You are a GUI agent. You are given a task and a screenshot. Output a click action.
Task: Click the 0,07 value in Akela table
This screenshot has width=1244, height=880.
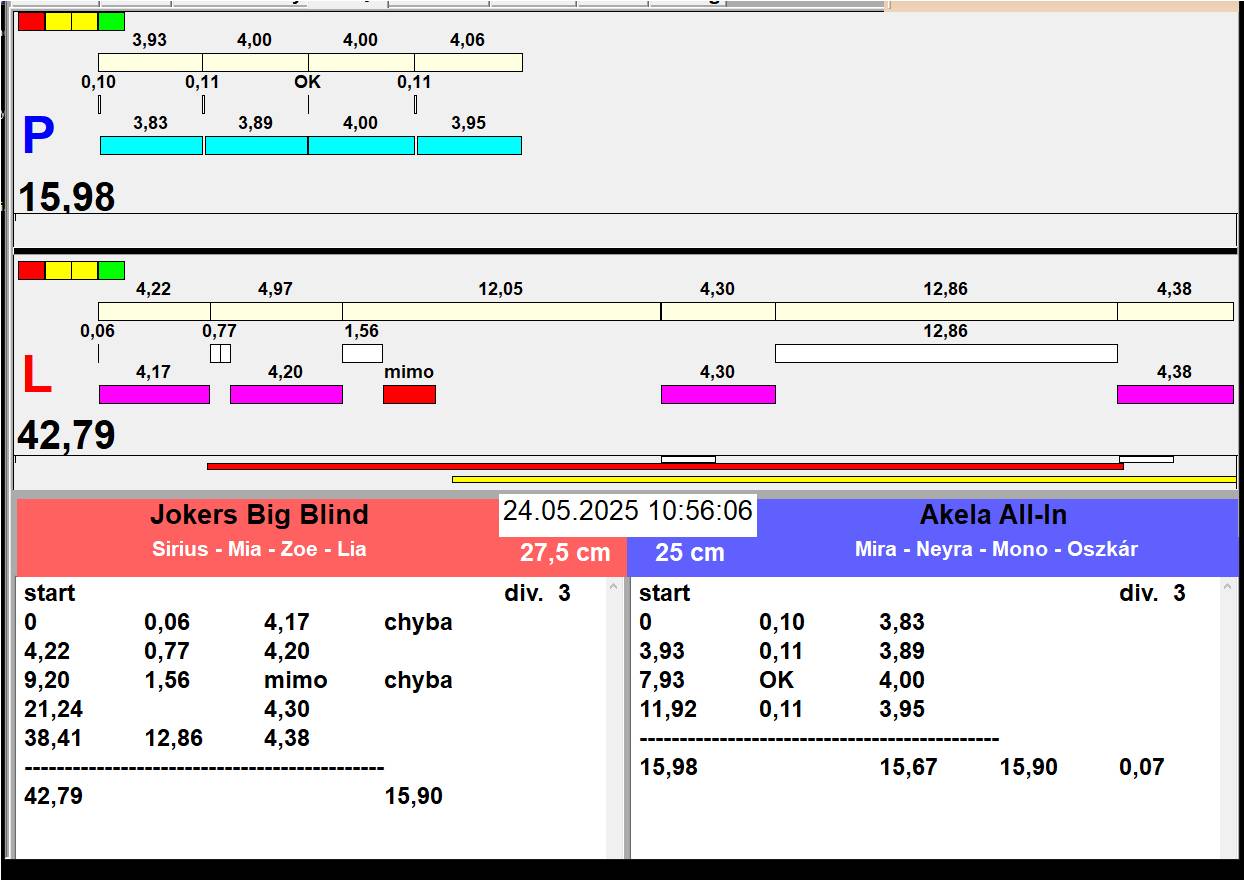coord(1142,767)
